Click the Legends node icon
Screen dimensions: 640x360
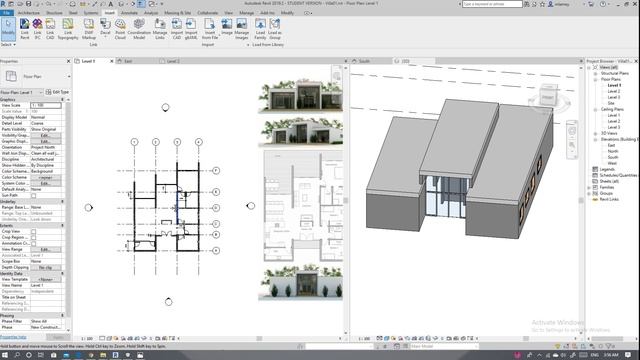(595, 169)
